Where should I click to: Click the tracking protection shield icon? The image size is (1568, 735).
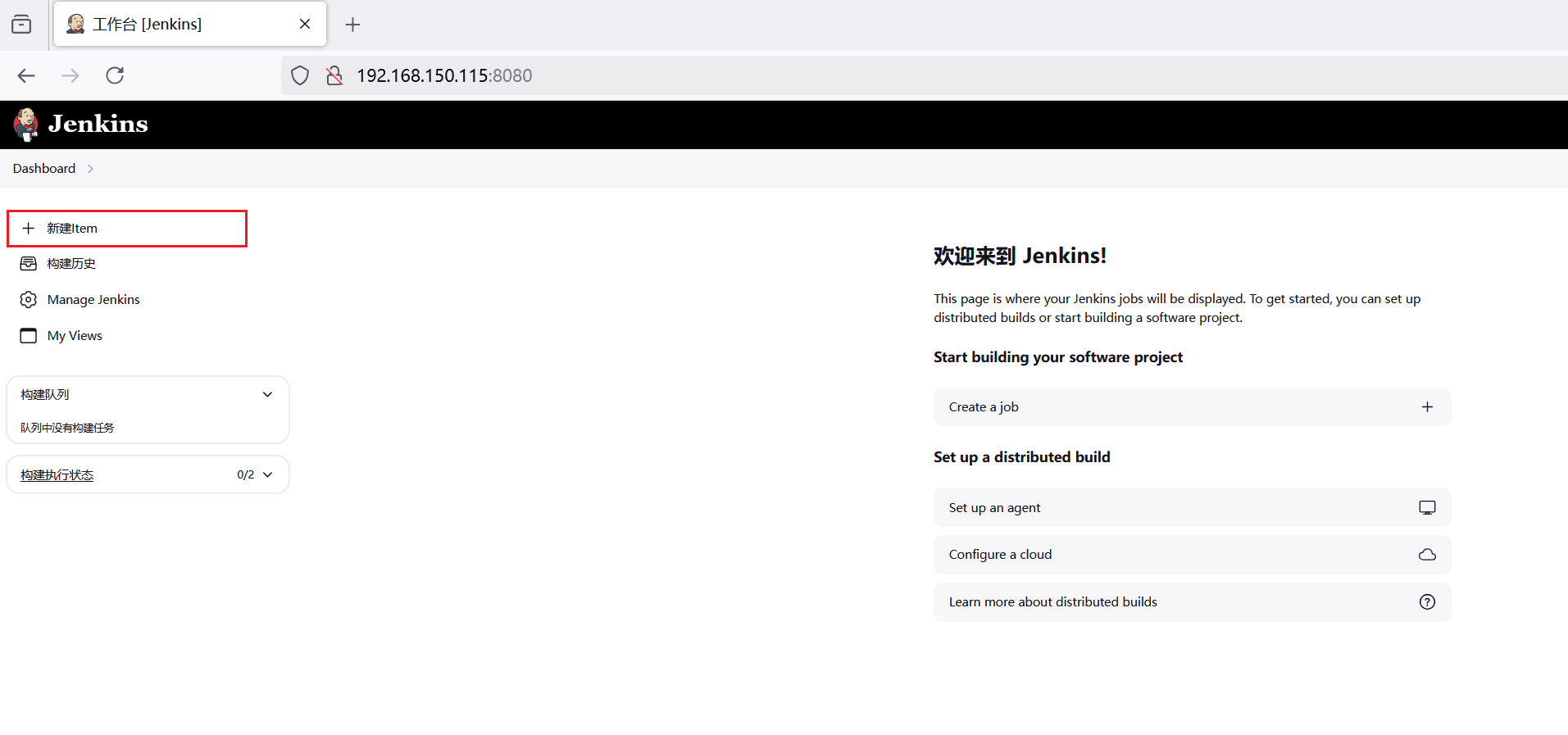pos(300,75)
